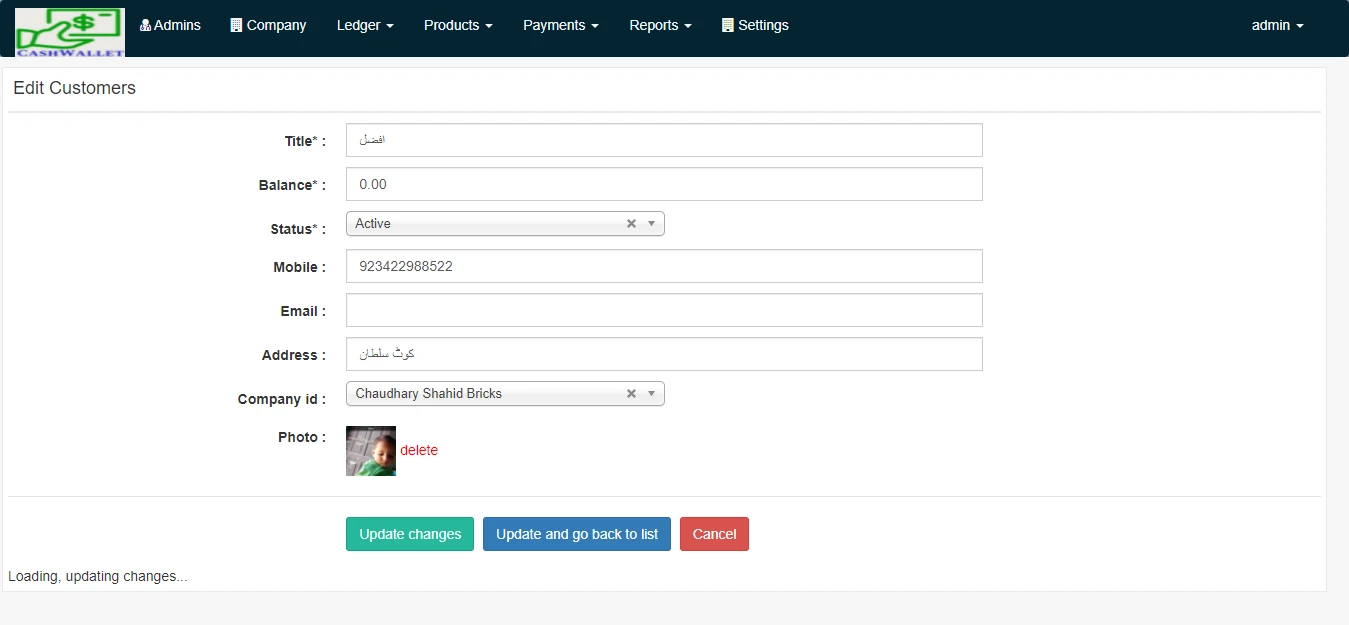
Task: Click into the Mobile number field
Action: (664, 266)
